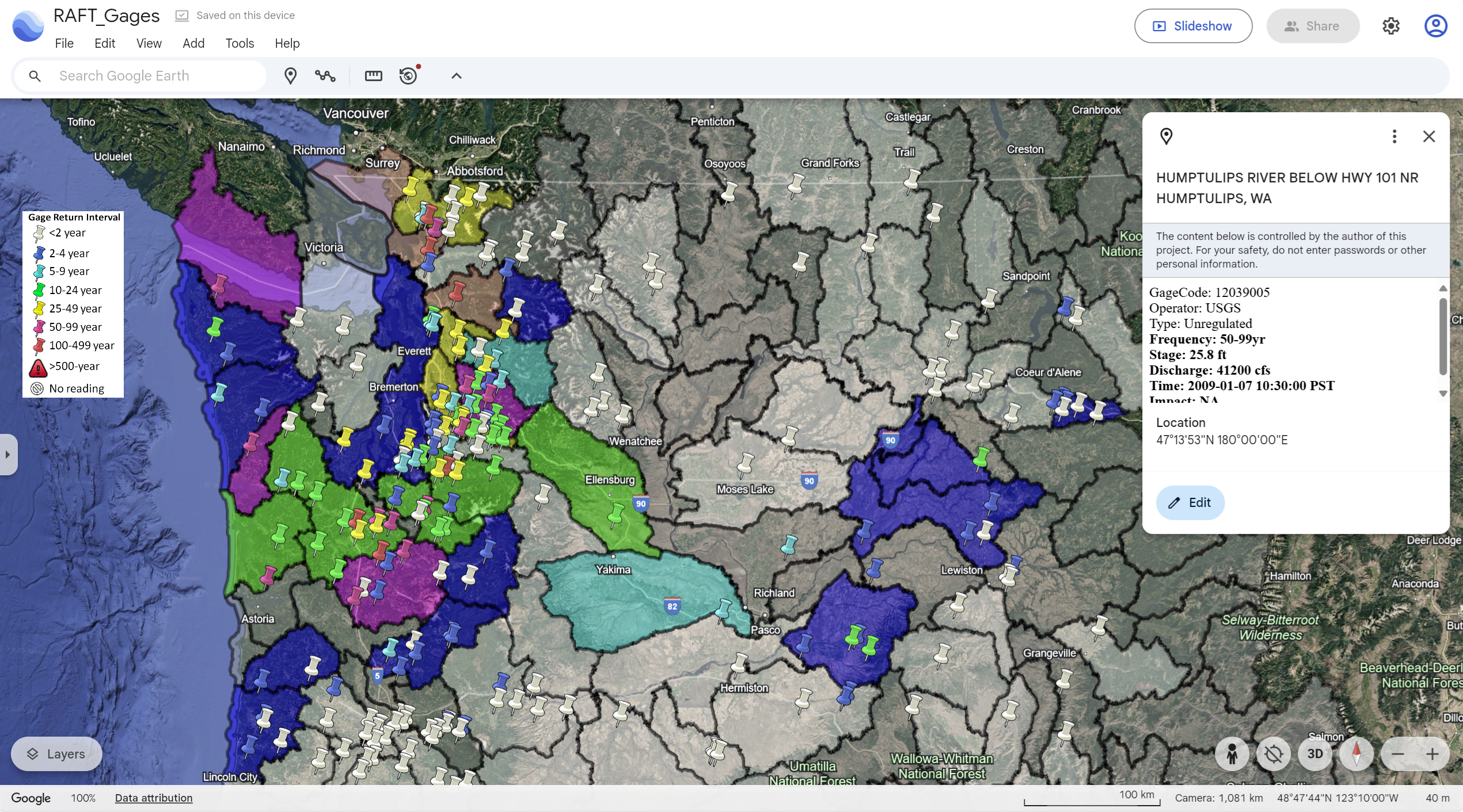Click the Wenatchee city label on map
This screenshot has width=1463, height=812.
(x=635, y=441)
